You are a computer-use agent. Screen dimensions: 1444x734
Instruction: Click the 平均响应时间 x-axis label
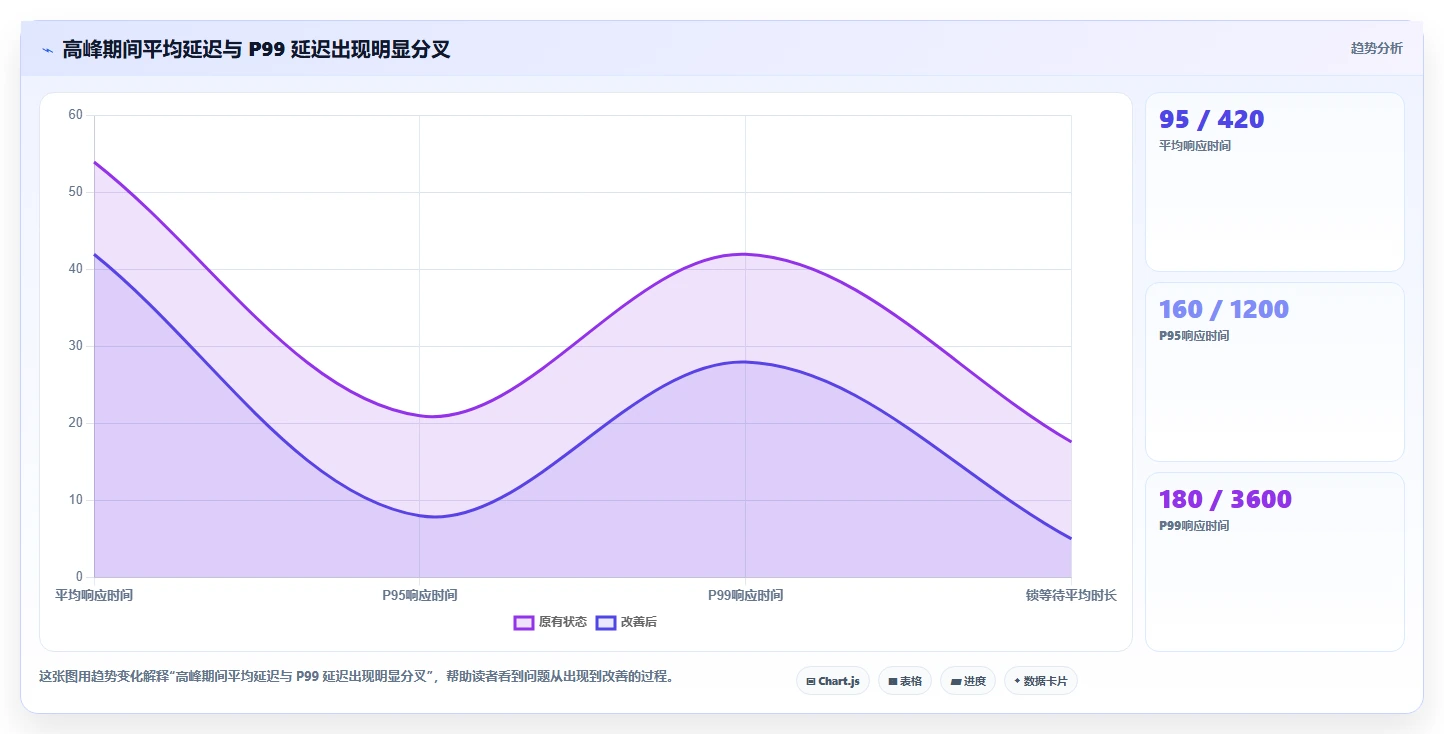(x=94, y=595)
